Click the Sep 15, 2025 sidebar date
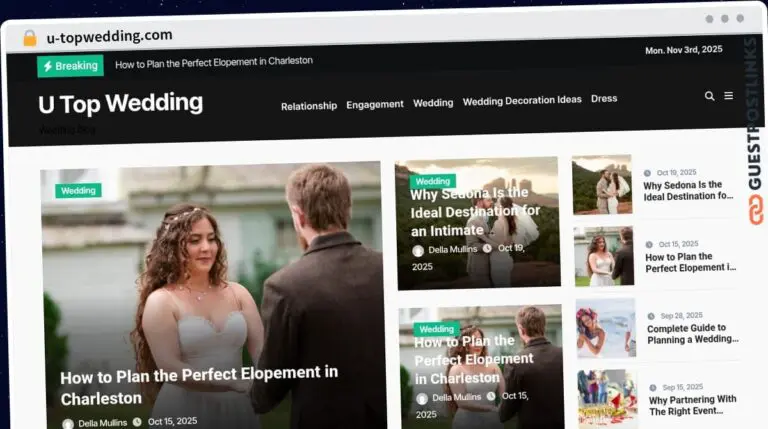The height and width of the screenshot is (429, 768). coord(683,387)
